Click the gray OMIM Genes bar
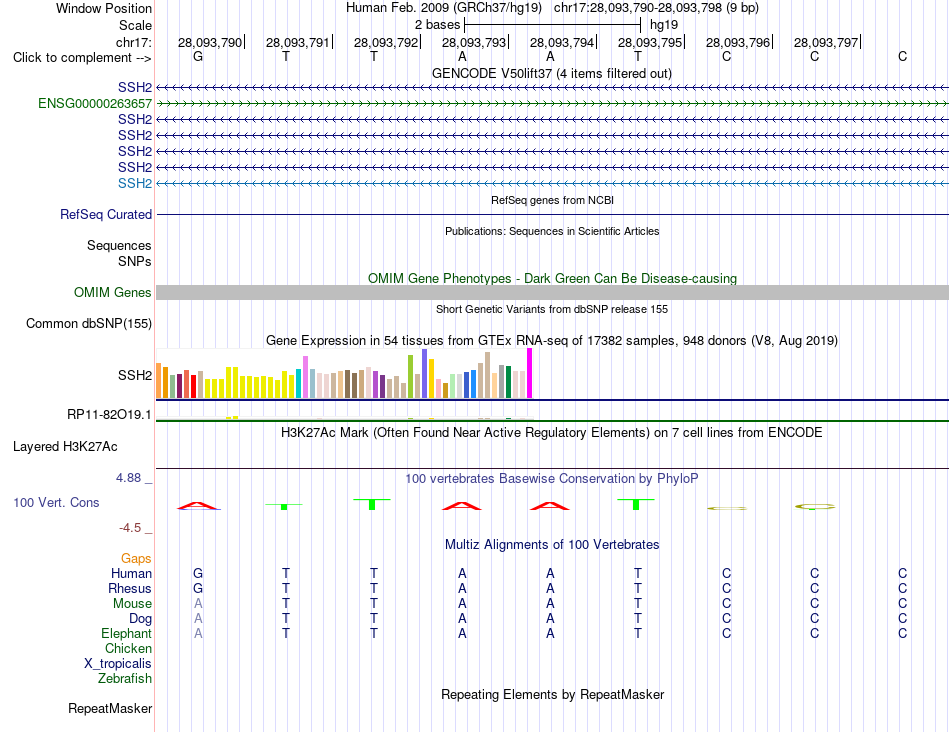Screen dimensions: 950x732 [x=552, y=293]
